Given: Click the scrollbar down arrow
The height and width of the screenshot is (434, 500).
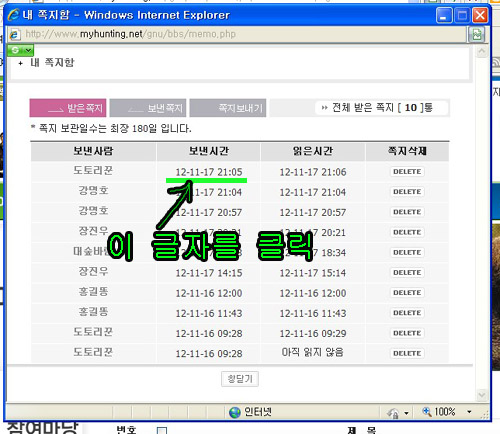Looking at the screenshot, I should click(x=482, y=395).
